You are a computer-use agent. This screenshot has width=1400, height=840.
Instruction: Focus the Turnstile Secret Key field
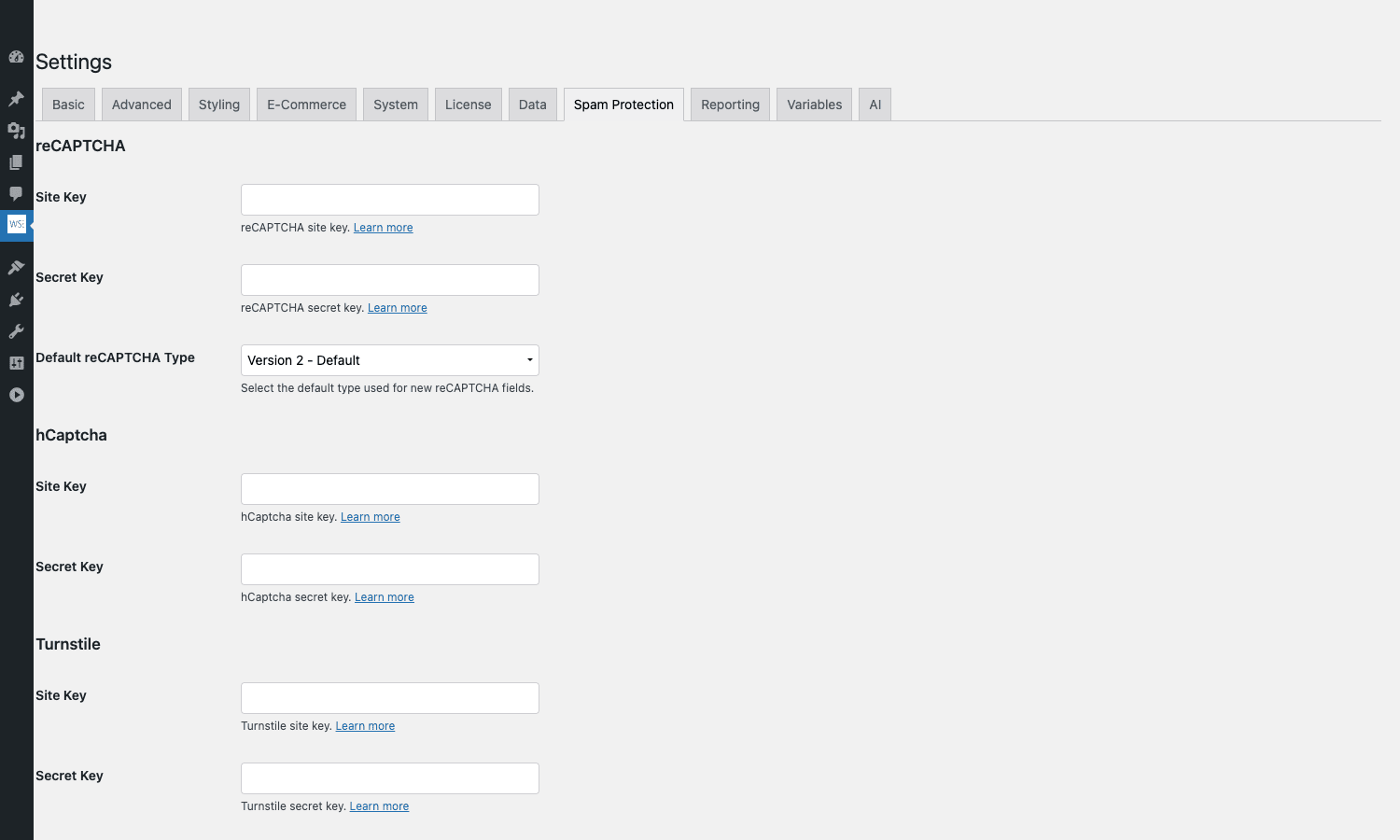390,778
